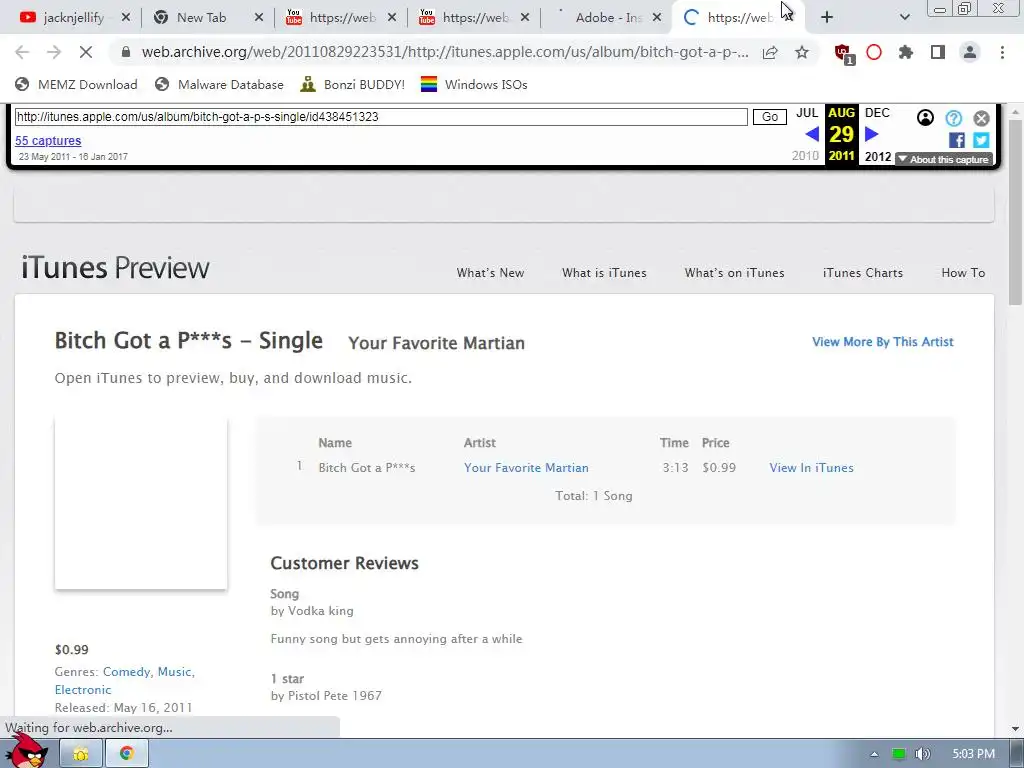Open the Chrome profile avatar
The width and height of the screenshot is (1024, 768).
(x=970, y=52)
